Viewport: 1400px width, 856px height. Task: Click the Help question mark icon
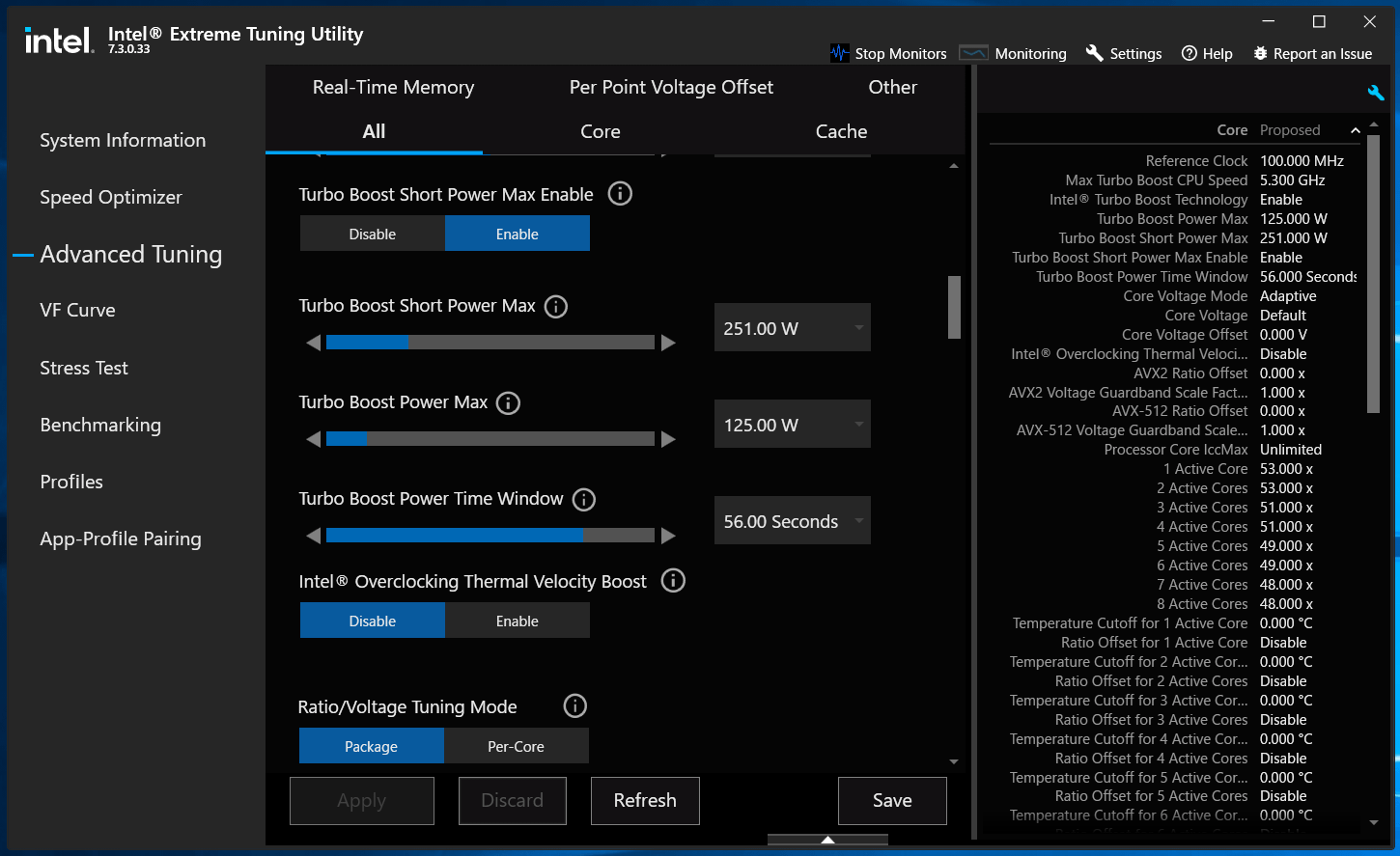pos(1190,53)
